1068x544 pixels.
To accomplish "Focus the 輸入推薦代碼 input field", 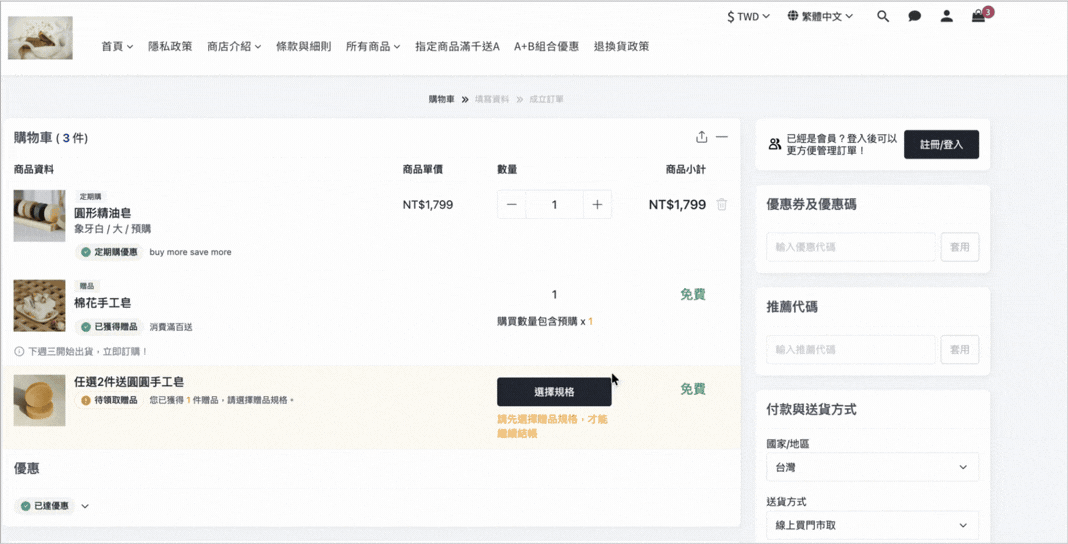I will (851, 349).
